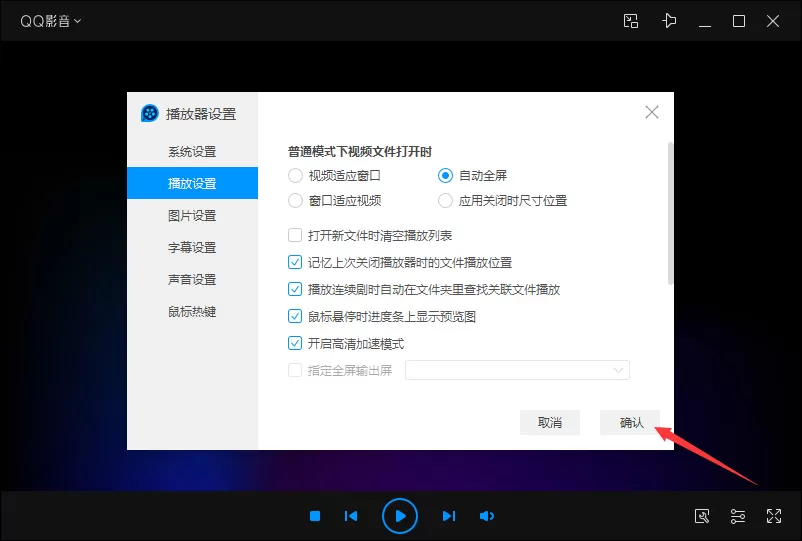Select the 视频适应窗口 radio option
The width and height of the screenshot is (802, 541).
pos(295,176)
